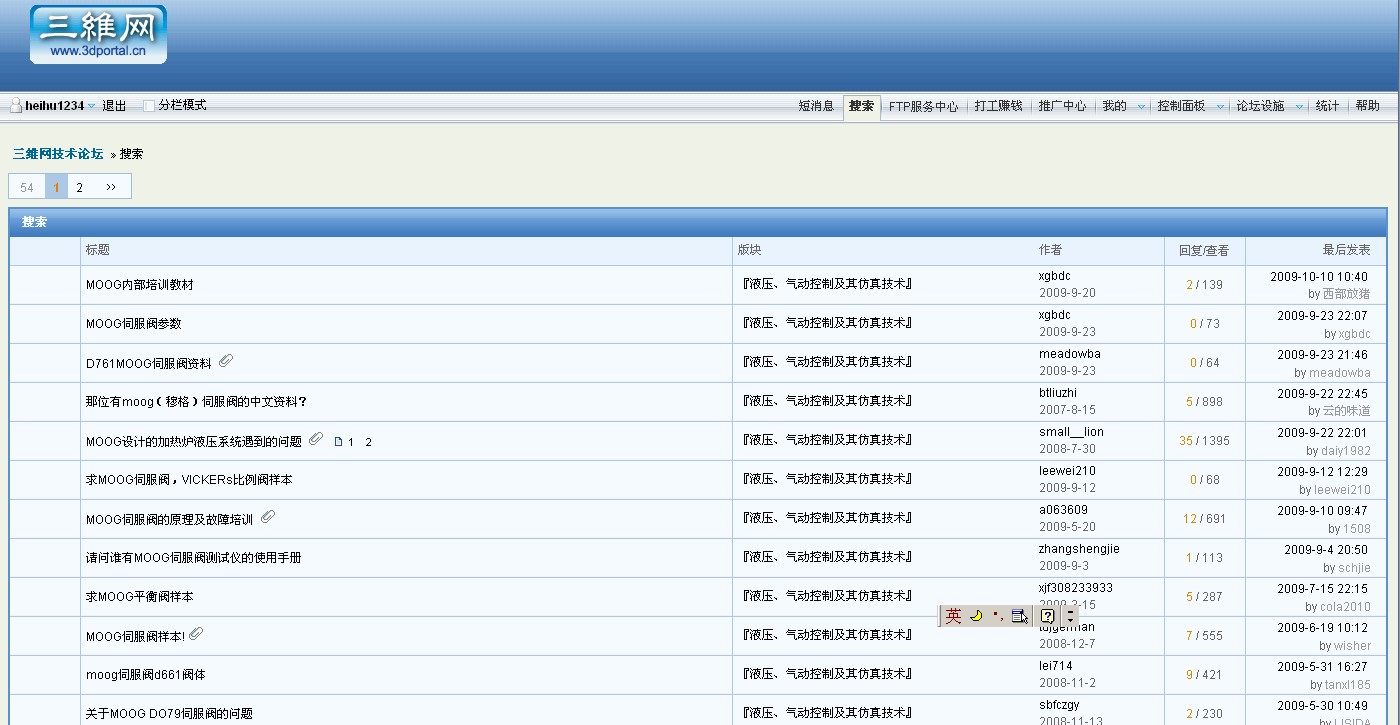The width and height of the screenshot is (1400, 725).
Task: Expand the 控制面板 dropdown arrow
Action: [1220, 107]
